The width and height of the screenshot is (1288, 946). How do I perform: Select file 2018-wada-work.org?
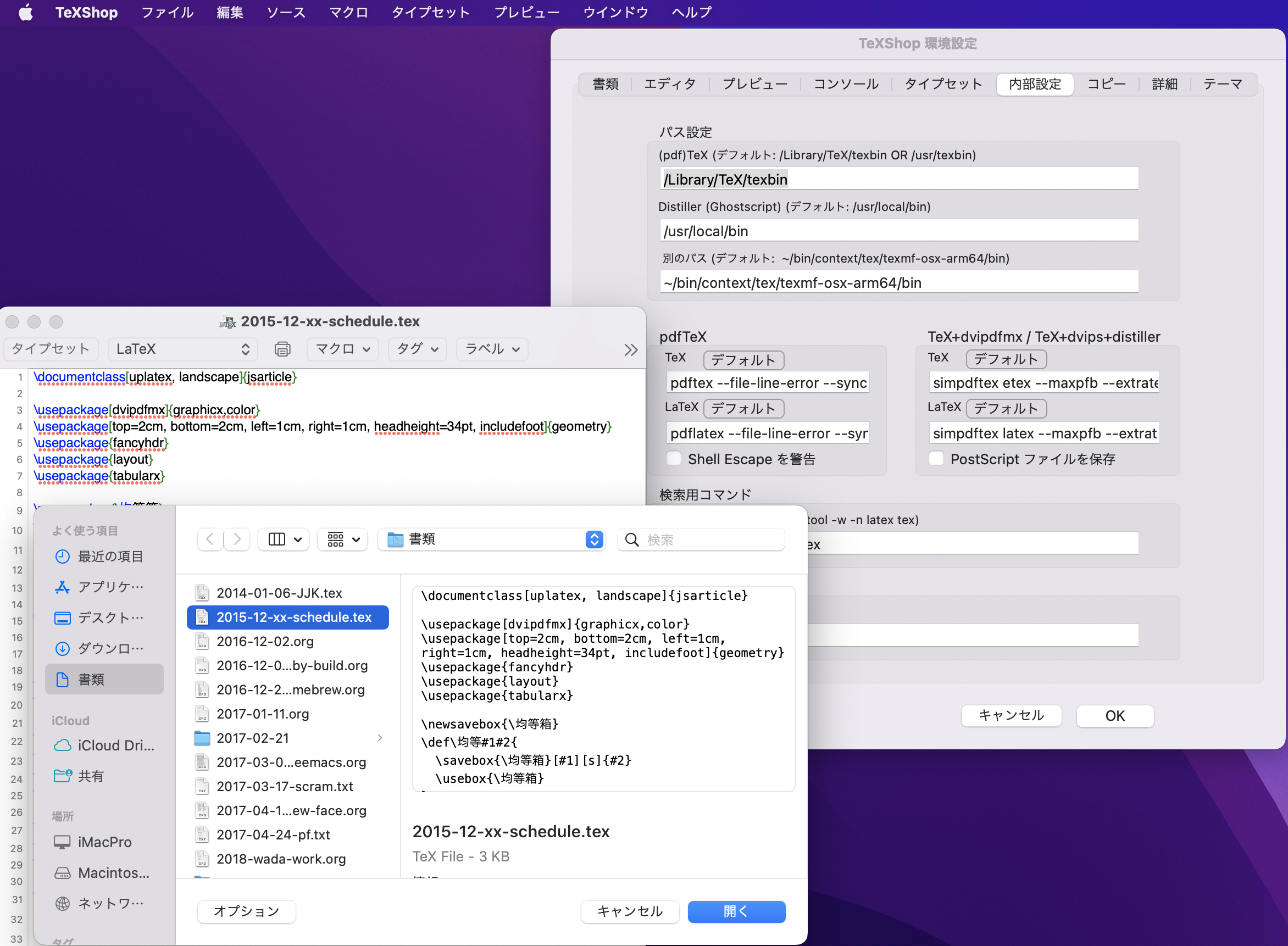tap(288, 859)
